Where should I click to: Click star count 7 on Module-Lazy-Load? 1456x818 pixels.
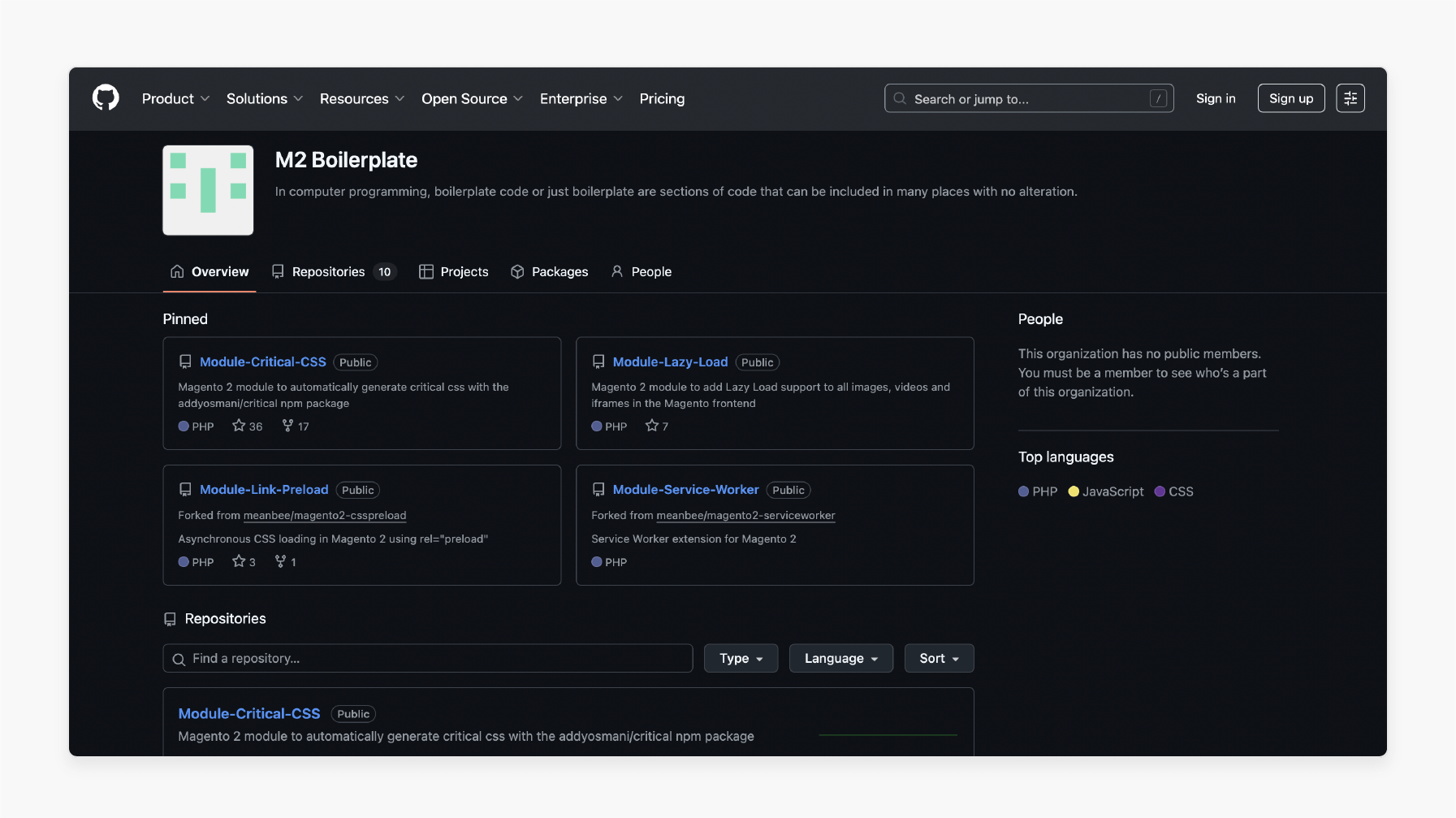click(x=657, y=426)
